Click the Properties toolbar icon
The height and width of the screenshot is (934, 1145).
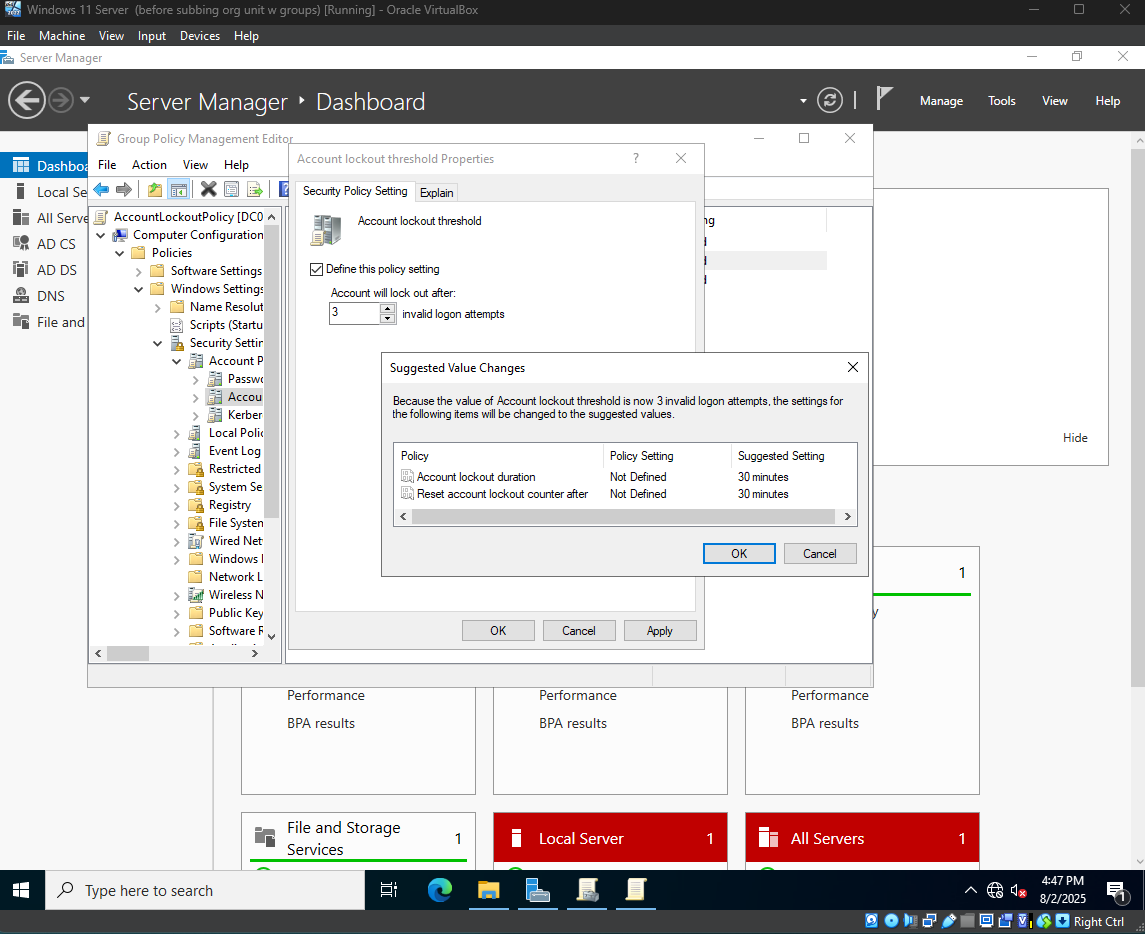(231, 190)
